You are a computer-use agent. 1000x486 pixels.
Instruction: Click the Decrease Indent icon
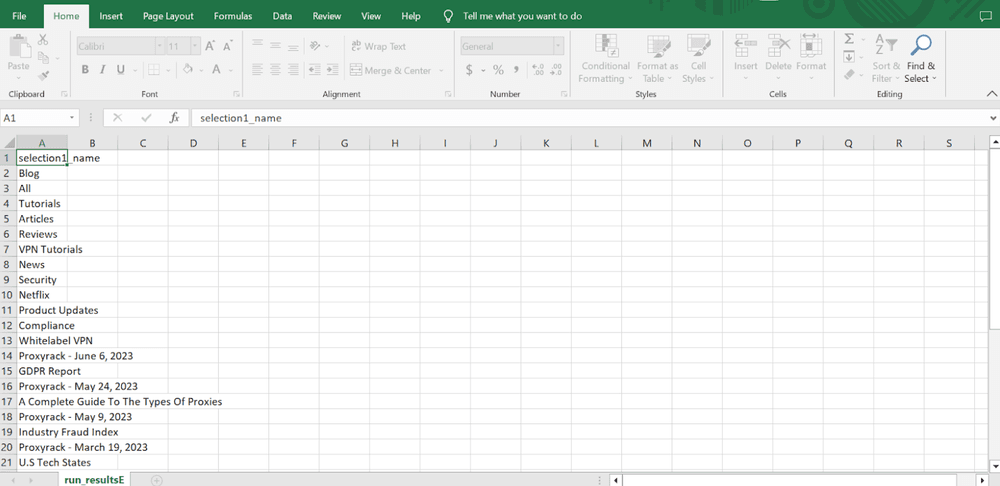pyautogui.click(x=314, y=70)
